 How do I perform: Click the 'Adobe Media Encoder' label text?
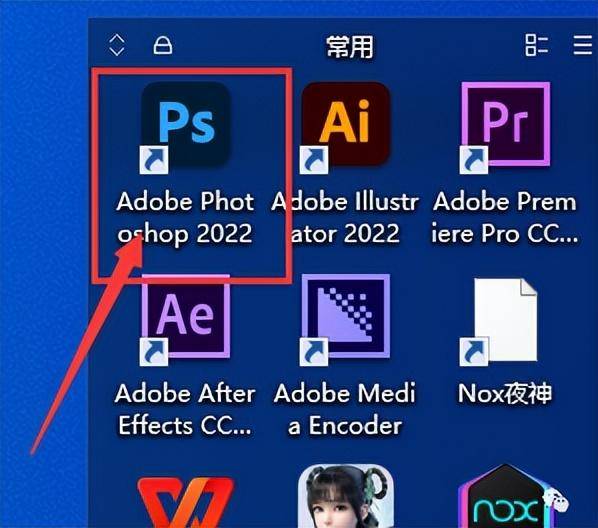[344, 409]
